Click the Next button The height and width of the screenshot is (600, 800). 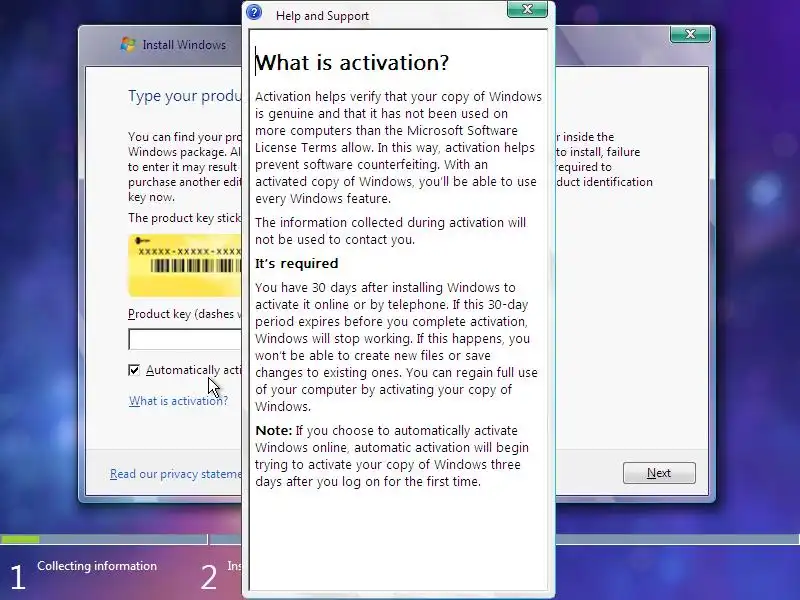pyautogui.click(x=659, y=473)
